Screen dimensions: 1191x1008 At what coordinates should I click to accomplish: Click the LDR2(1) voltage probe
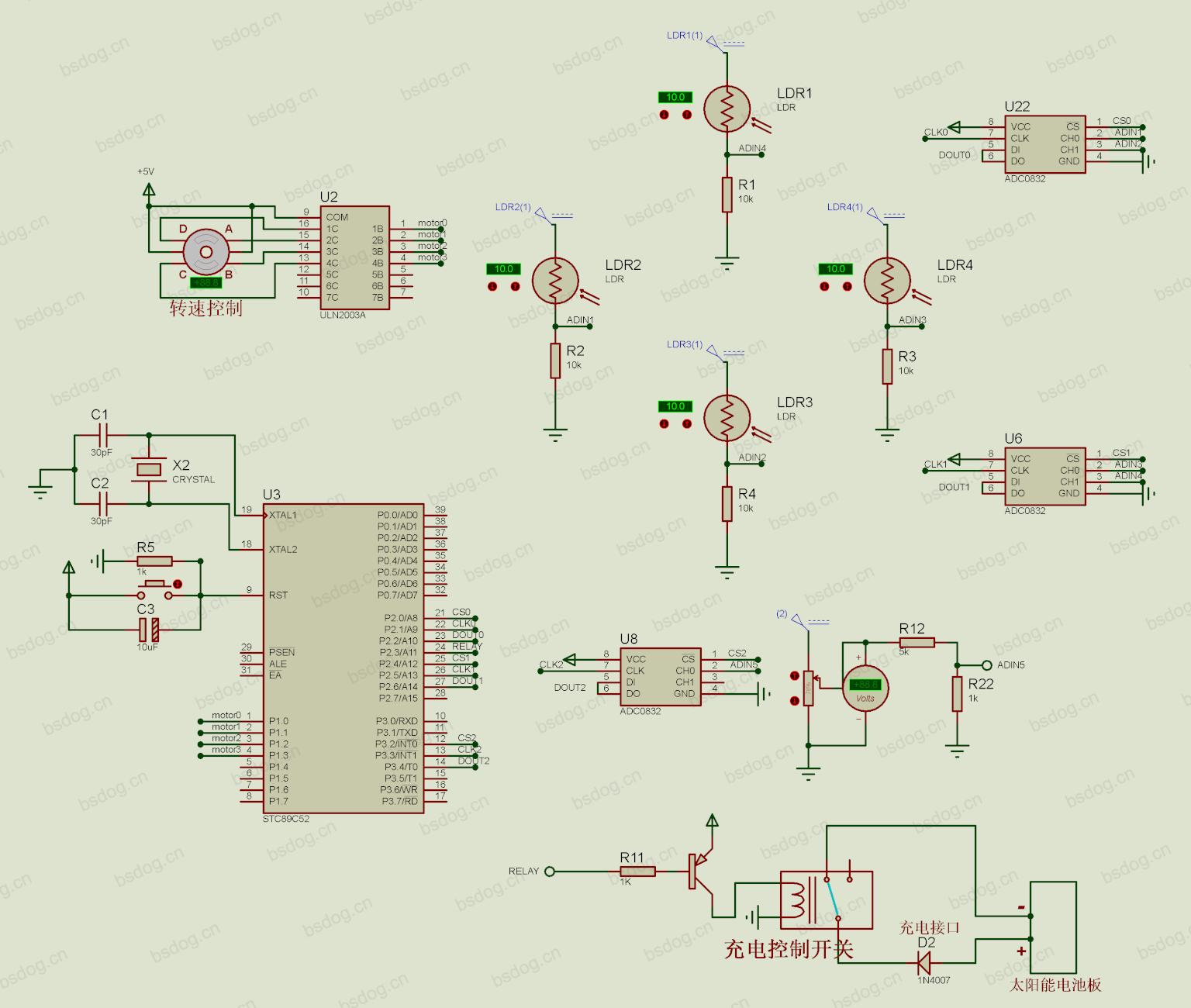click(x=543, y=215)
